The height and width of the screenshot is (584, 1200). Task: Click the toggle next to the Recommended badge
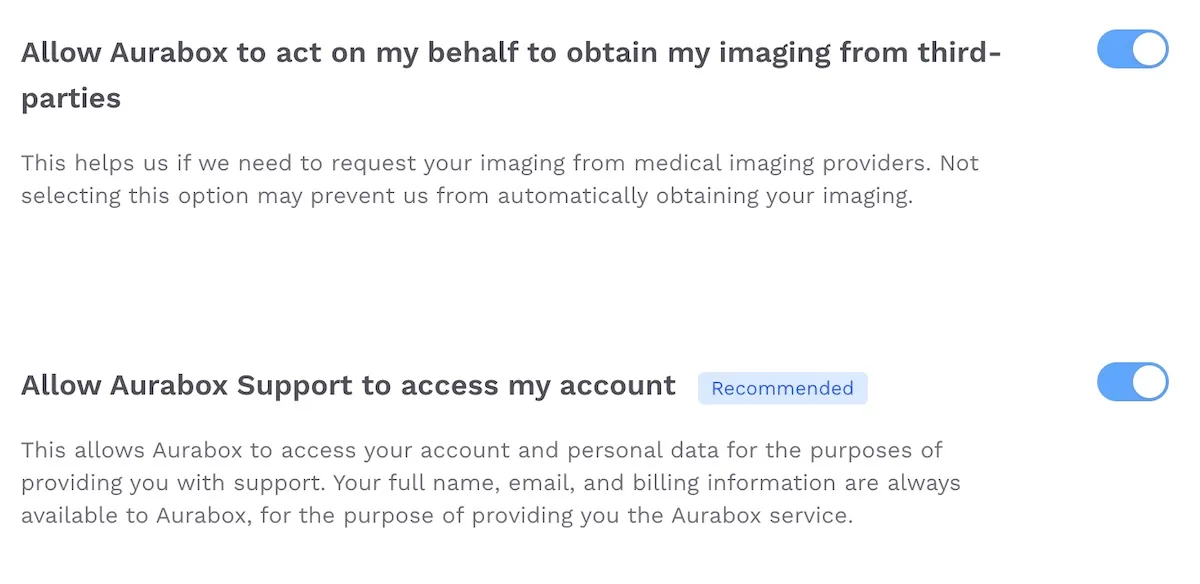pos(1131,382)
